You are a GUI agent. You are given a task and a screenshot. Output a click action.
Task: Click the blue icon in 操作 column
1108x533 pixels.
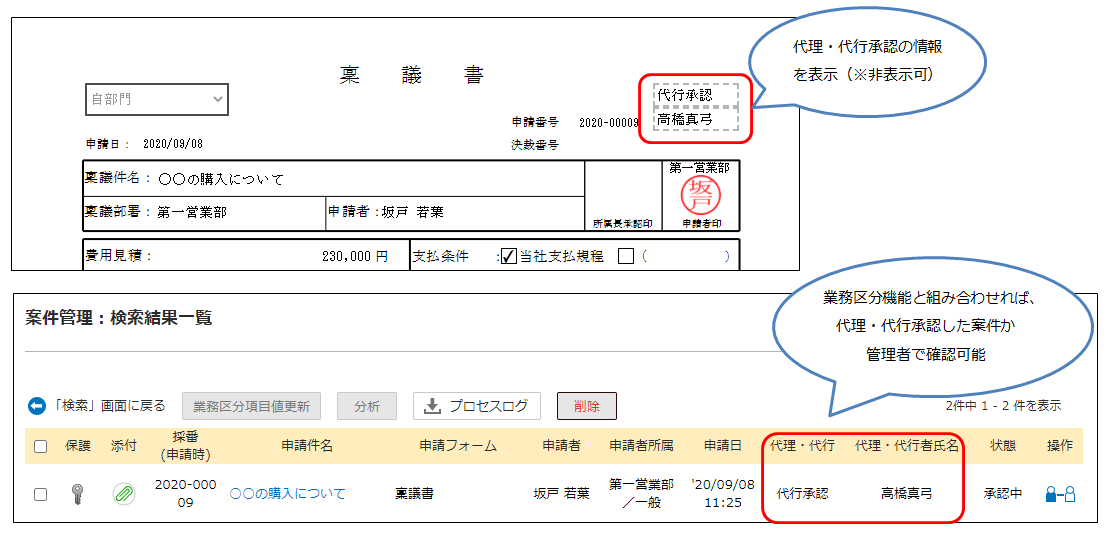(x=1060, y=494)
